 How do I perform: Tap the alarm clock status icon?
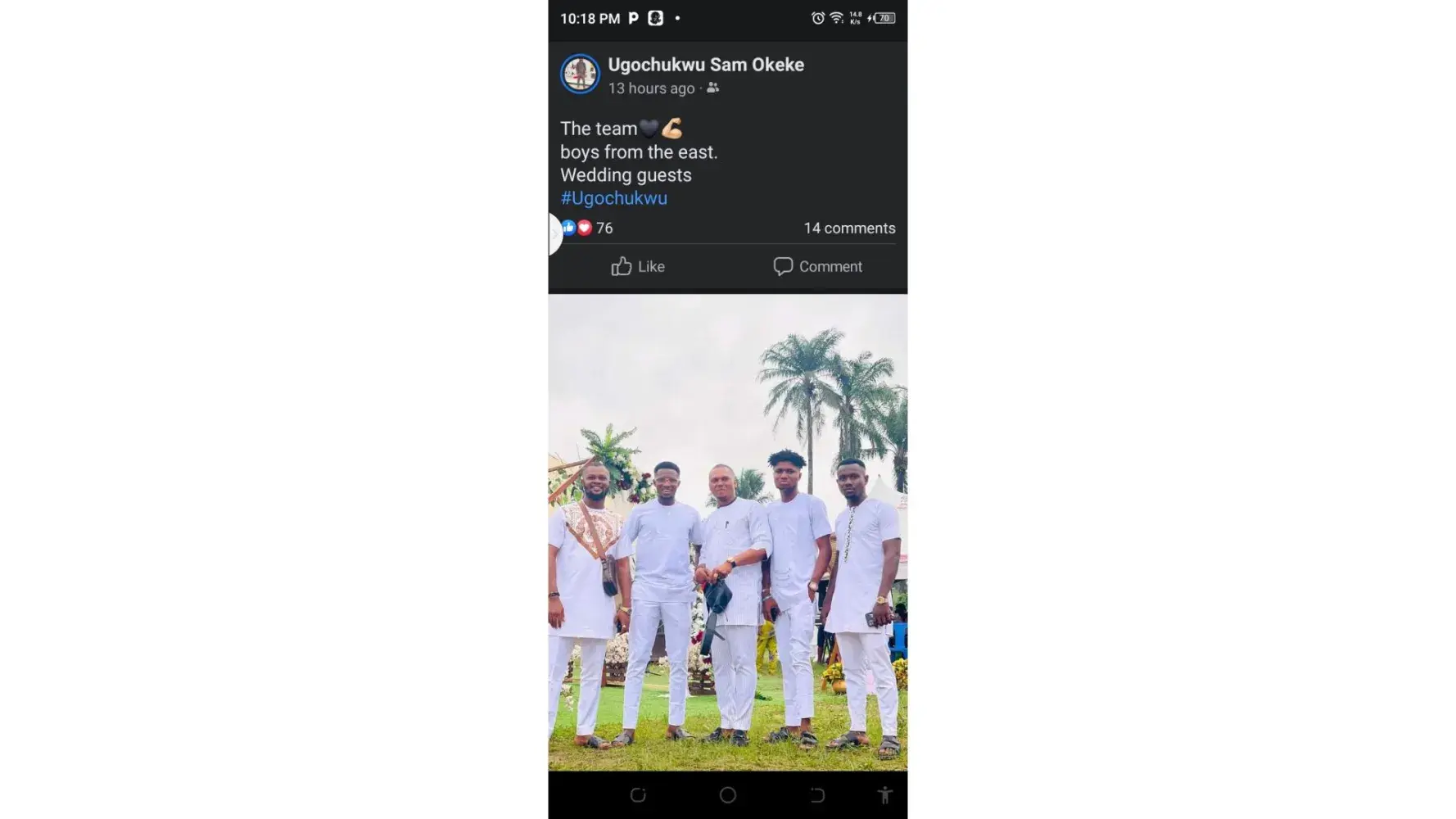tap(817, 18)
